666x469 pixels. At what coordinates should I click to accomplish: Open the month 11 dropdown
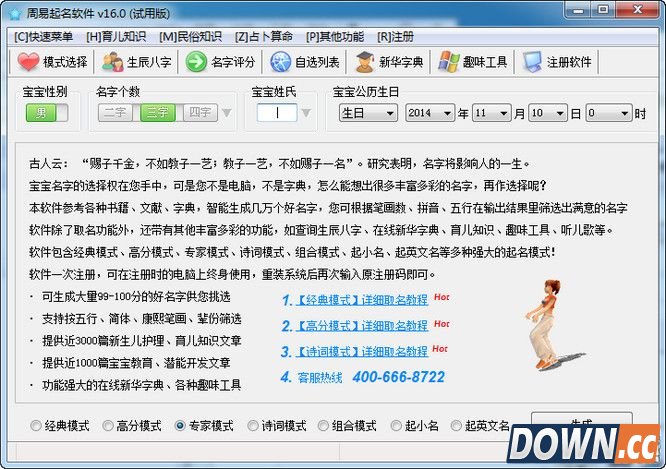tap(491, 113)
